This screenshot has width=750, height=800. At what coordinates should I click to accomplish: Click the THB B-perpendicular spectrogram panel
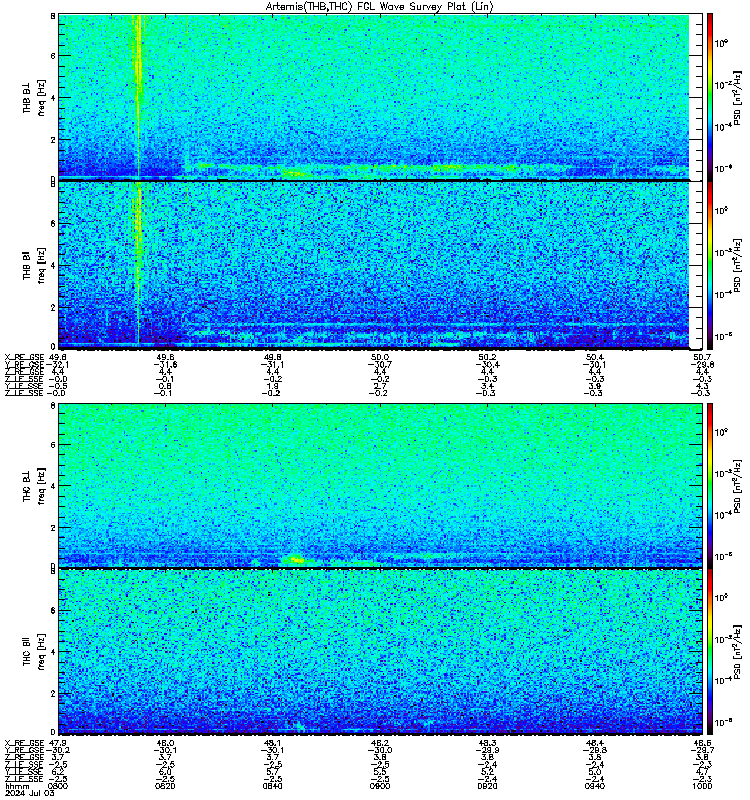coord(380,96)
